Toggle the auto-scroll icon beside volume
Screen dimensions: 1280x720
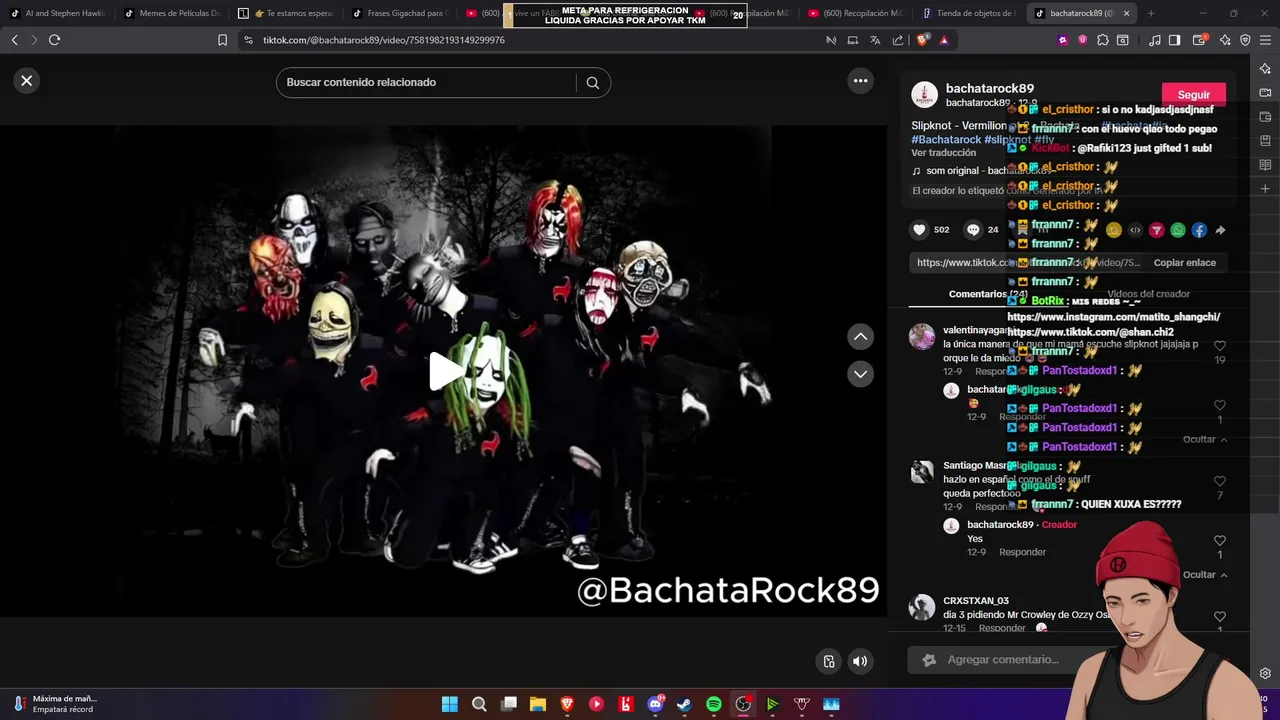829,661
